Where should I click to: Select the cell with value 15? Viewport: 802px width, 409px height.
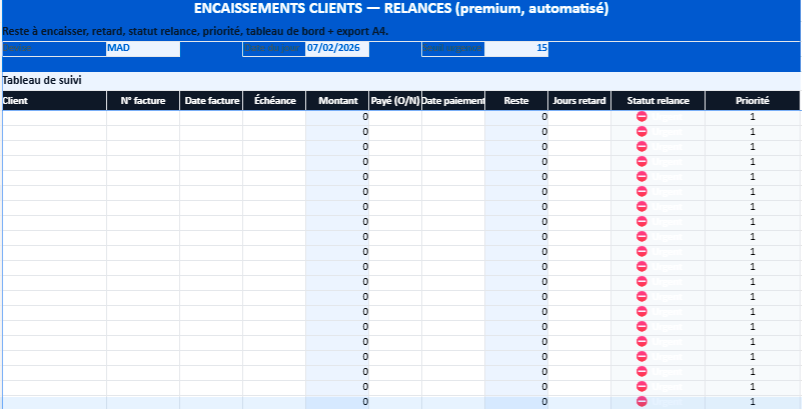pyautogui.click(x=516, y=48)
